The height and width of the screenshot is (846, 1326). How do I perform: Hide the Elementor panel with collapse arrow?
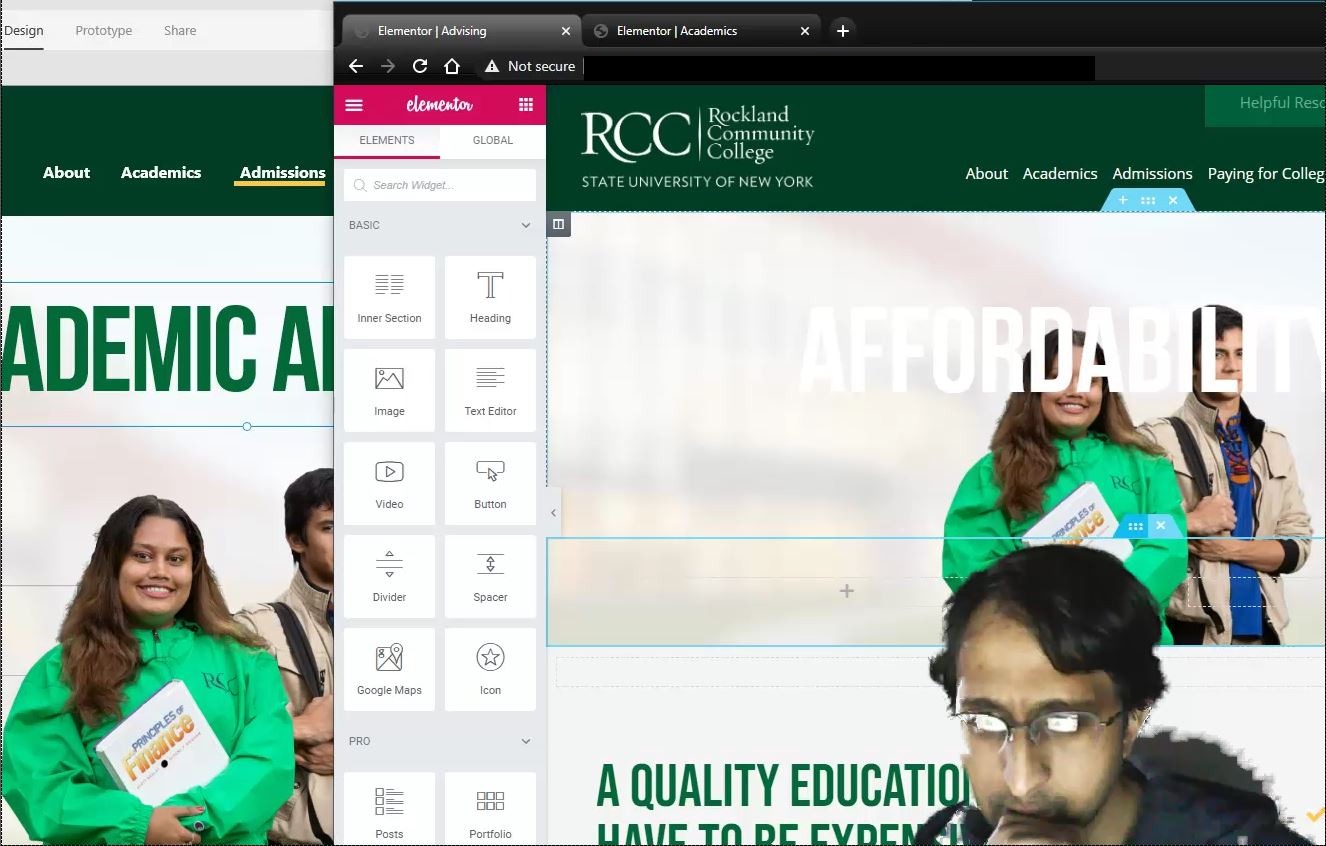[553, 513]
